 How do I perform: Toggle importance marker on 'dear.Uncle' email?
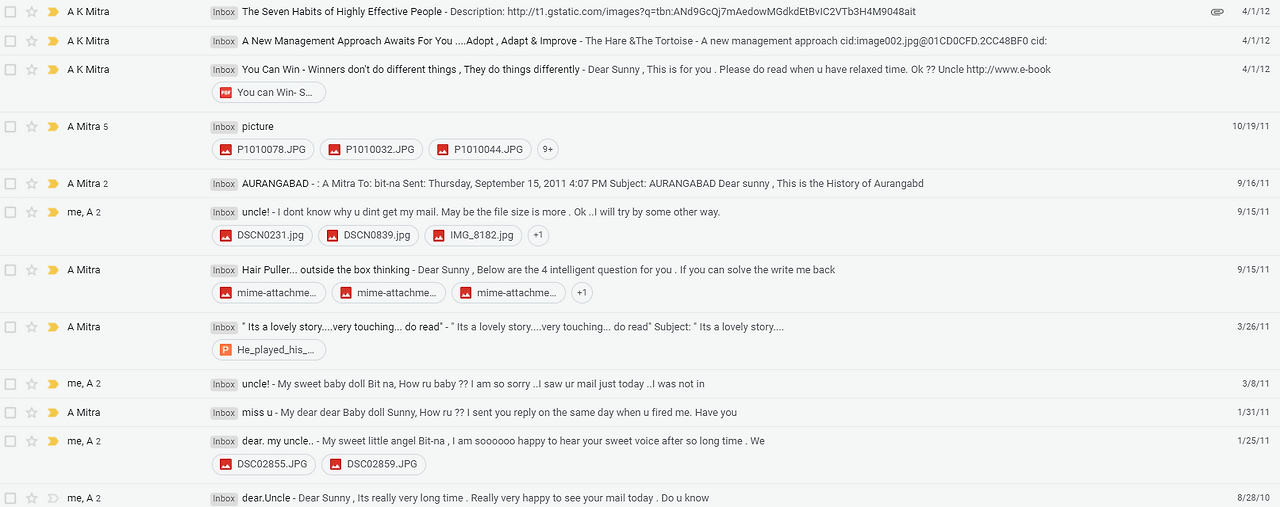(53, 498)
